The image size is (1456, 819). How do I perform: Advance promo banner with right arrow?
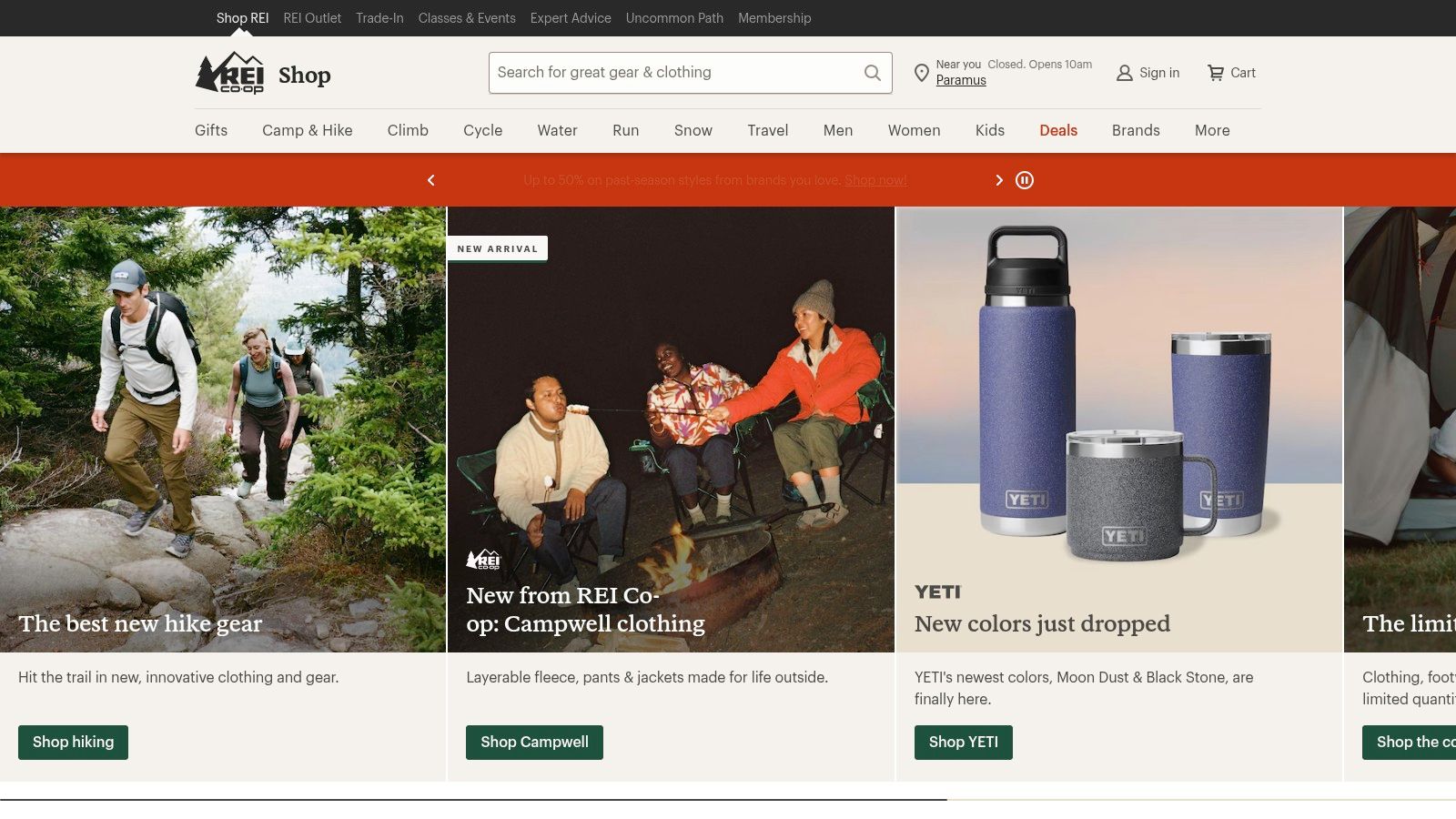998,180
